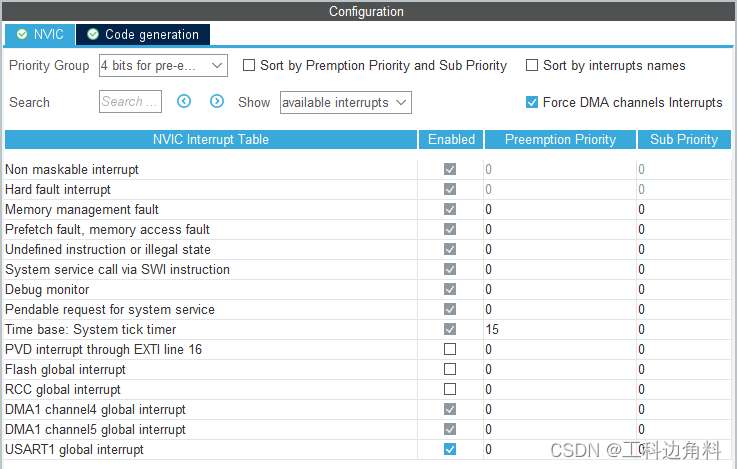The height and width of the screenshot is (469, 737).
Task: Select the RCC global interrupt row name
Action: (63, 390)
